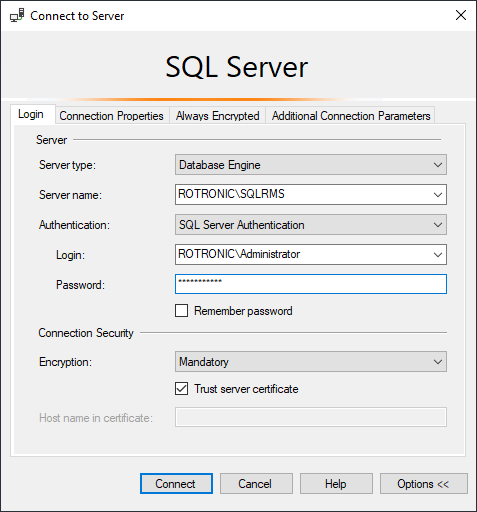Viewport: 477px width, 512px height.
Task: Open Help for this dialog
Action: (x=336, y=483)
